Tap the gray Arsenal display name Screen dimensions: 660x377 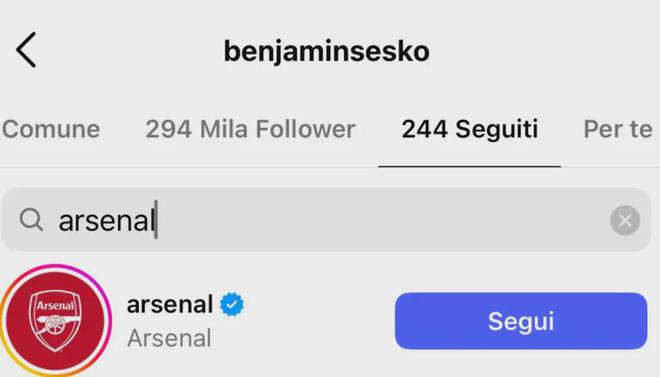click(x=169, y=338)
